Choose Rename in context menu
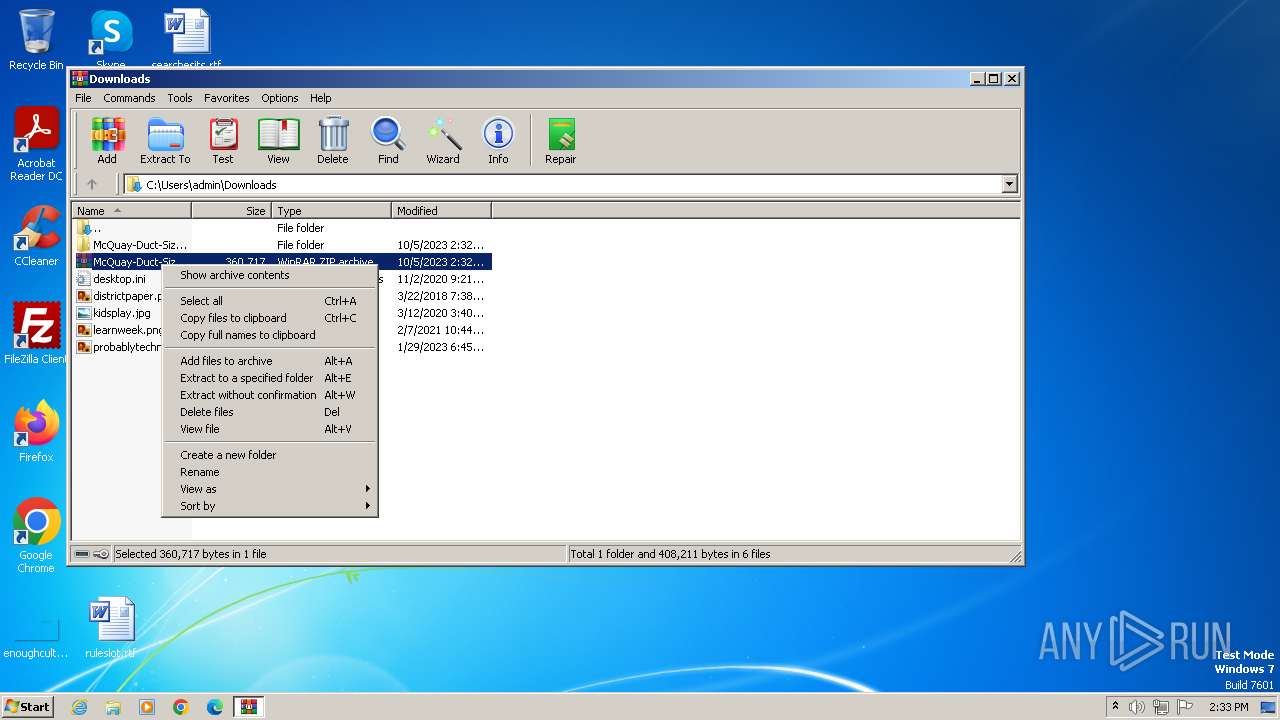The height and width of the screenshot is (720, 1280). (270, 472)
